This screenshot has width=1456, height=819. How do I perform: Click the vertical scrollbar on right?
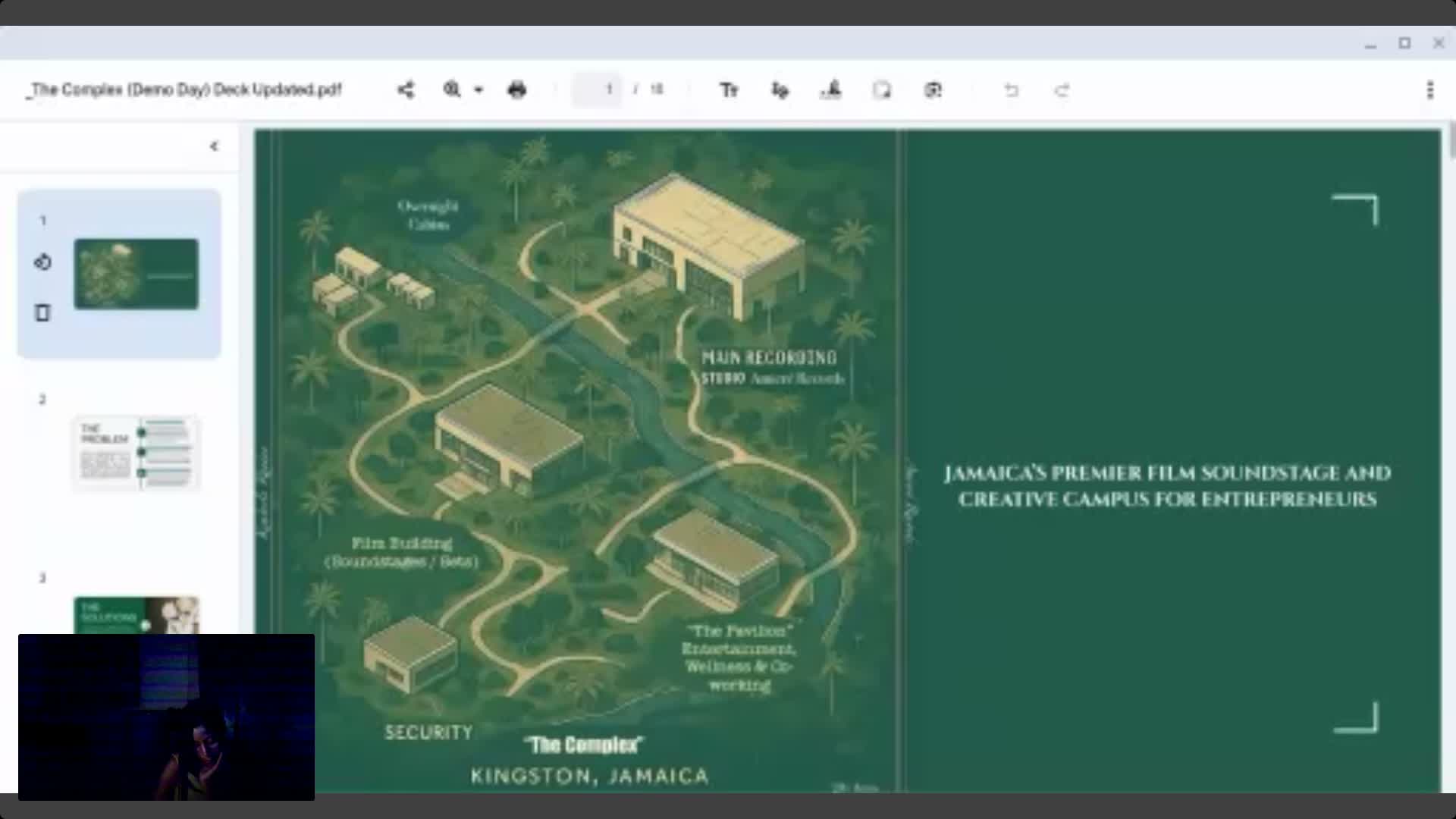coord(1451,141)
